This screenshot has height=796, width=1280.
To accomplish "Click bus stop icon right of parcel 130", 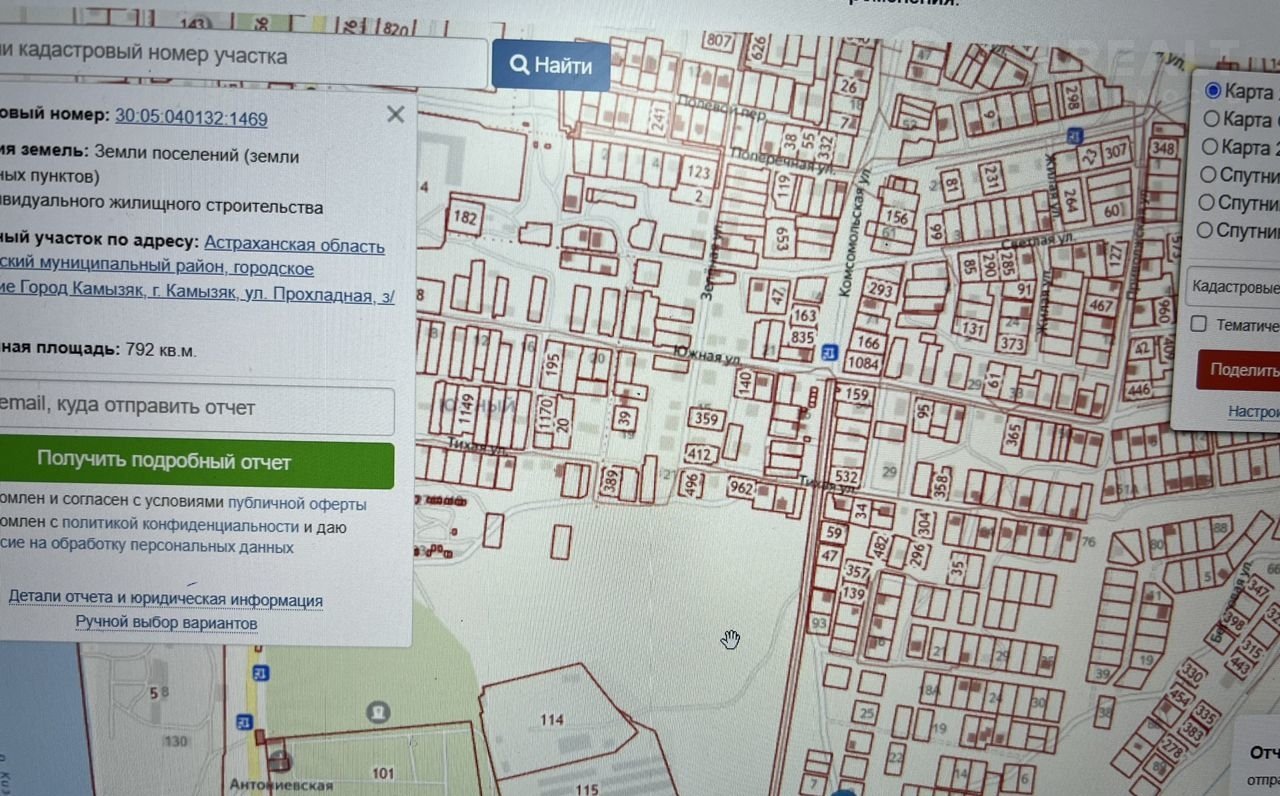I will (x=243, y=721).
